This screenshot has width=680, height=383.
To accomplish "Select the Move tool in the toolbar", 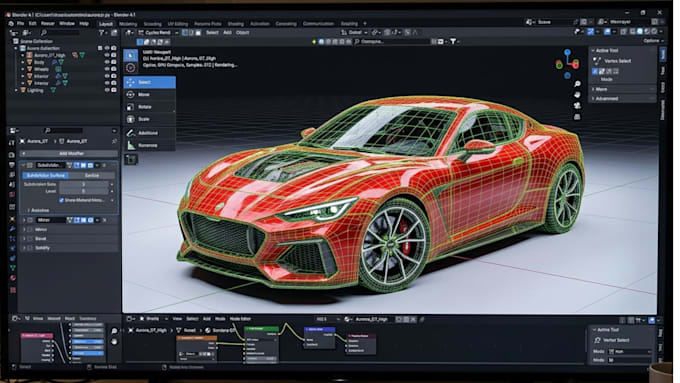I will 149,94.
